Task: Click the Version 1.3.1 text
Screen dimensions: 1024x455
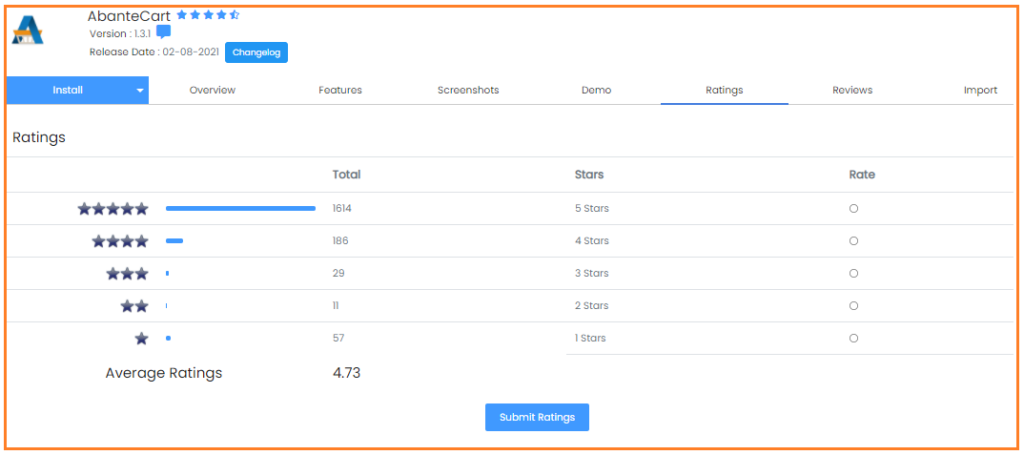Action: [x=120, y=34]
